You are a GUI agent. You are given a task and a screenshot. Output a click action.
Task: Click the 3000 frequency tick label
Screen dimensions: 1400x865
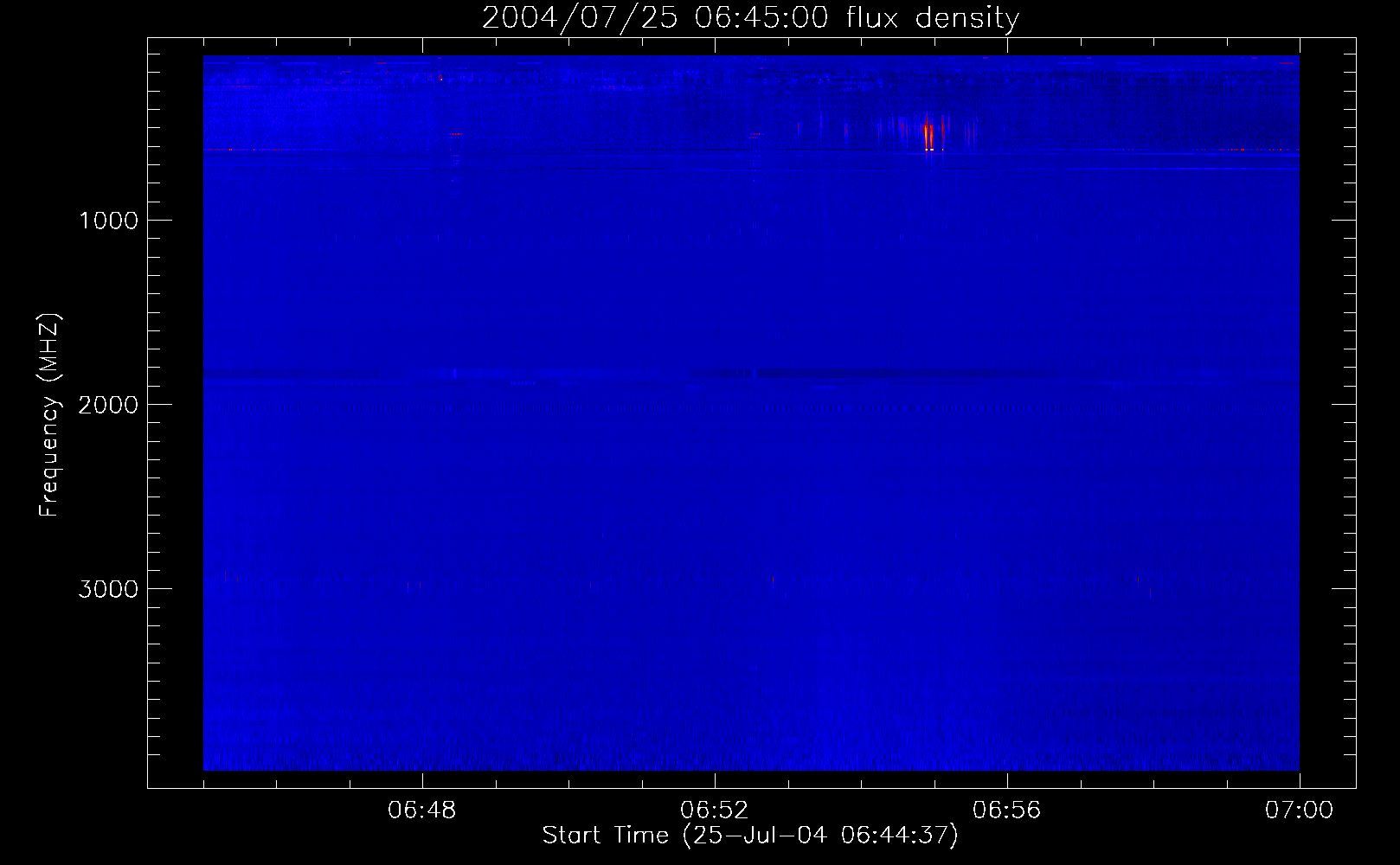tap(109, 589)
